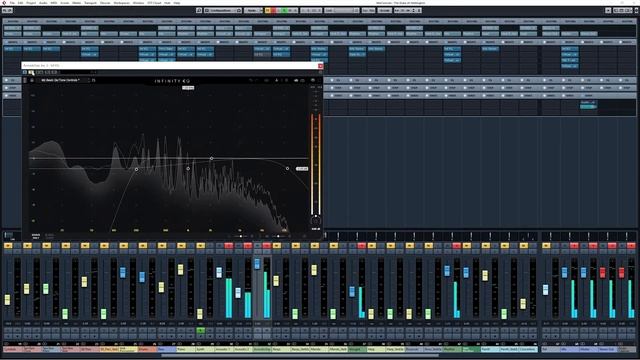Screen dimensions: 640x360
Task: Select the second EQ band node
Action: point(188,168)
